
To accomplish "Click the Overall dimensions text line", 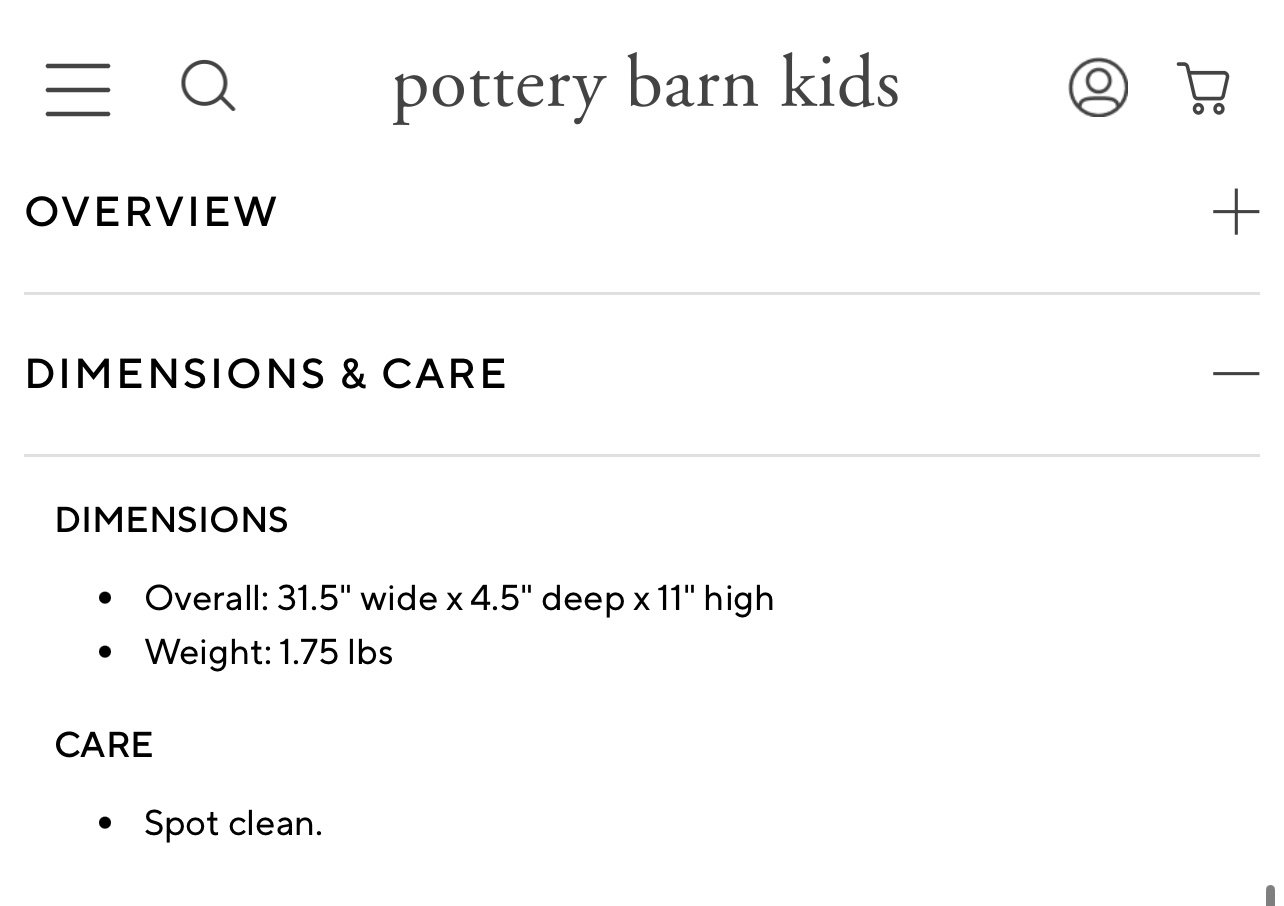I will (459, 598).
